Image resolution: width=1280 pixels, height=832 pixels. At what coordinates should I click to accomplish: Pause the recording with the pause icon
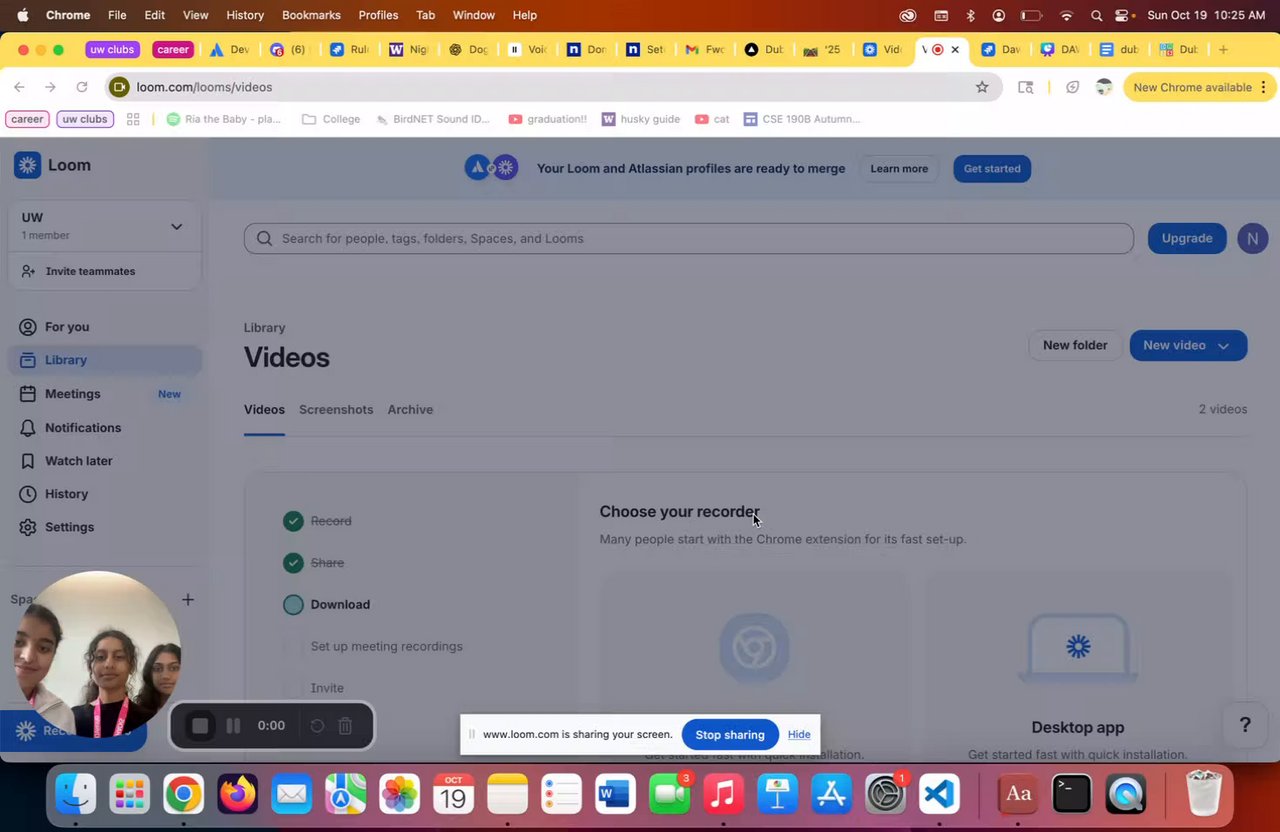[x=233, y=726]
